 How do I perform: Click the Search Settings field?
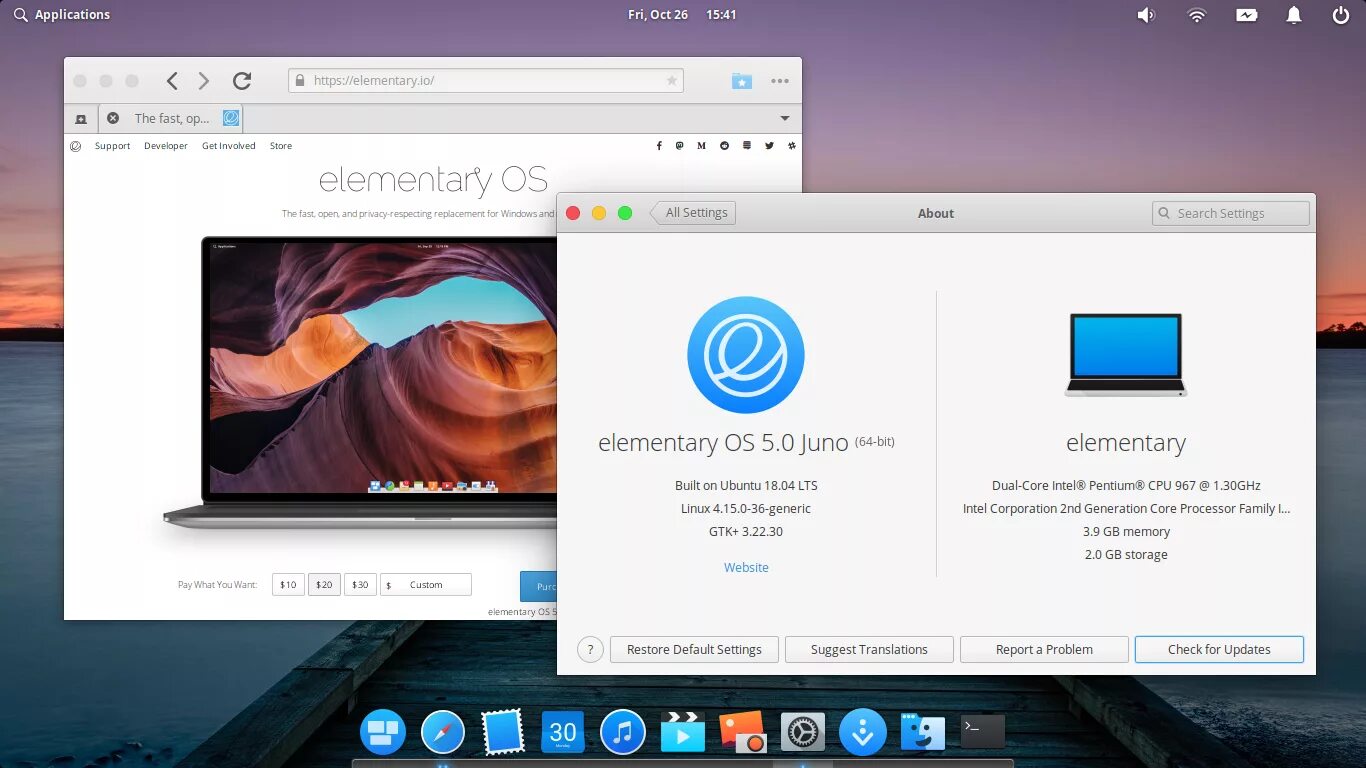1231,213
